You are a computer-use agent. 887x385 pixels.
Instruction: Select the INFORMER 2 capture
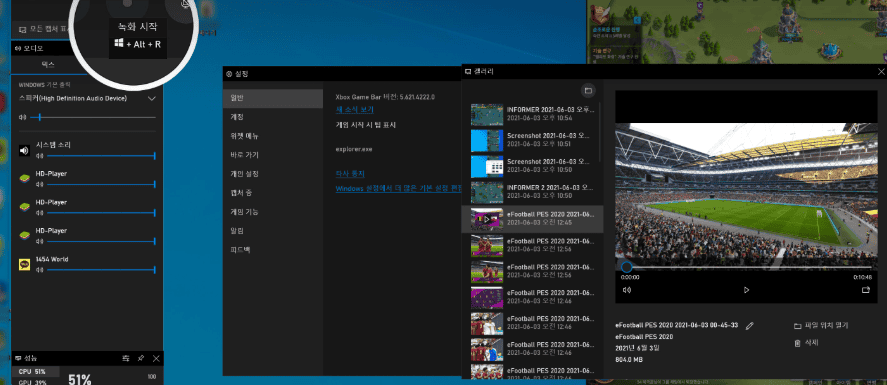click(532, 192)
